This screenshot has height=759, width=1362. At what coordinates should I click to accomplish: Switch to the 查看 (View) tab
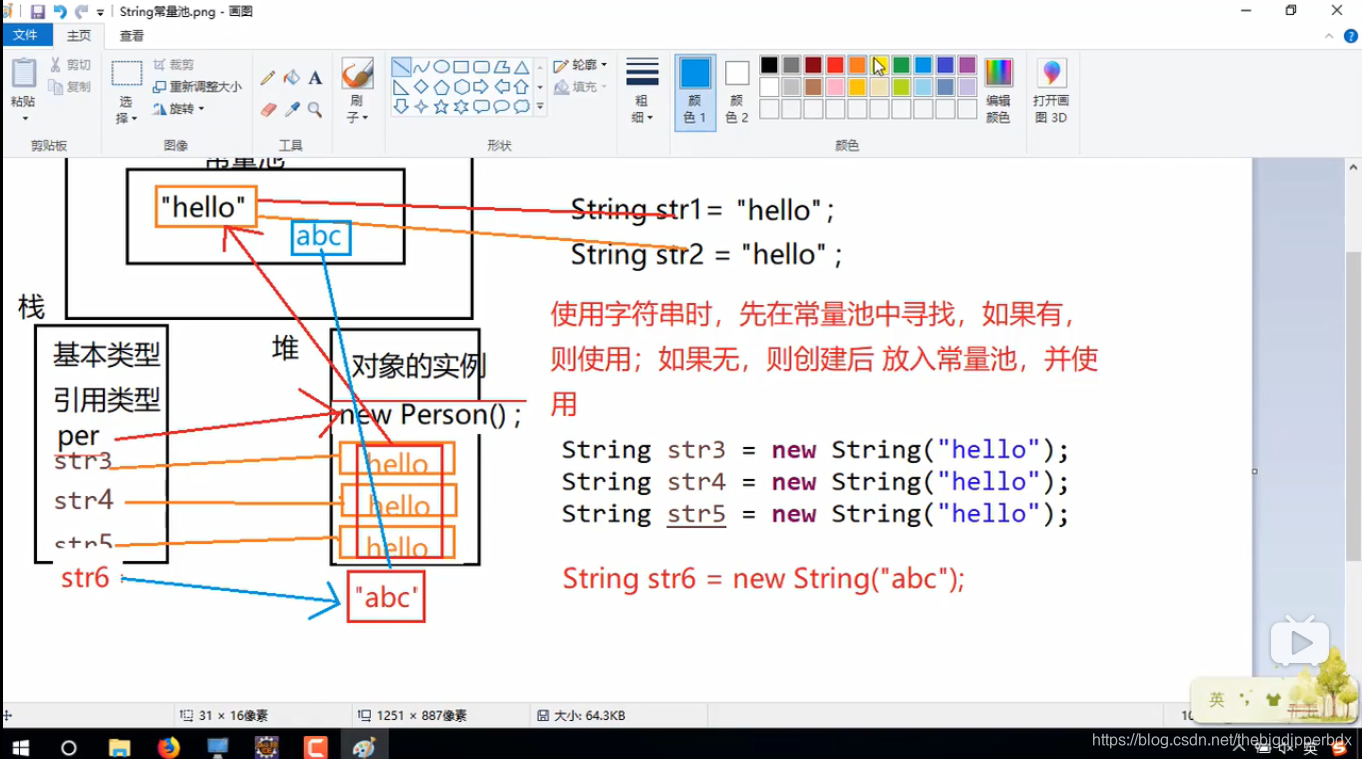pos(131,33)
